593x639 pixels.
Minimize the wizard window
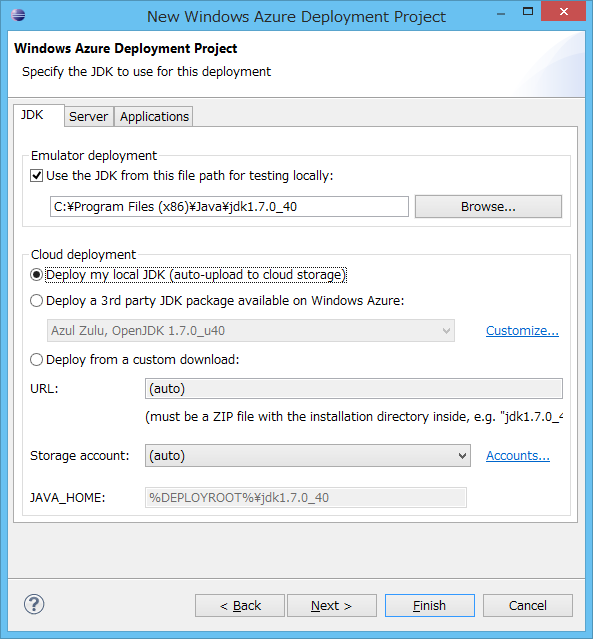click(501, 13)
